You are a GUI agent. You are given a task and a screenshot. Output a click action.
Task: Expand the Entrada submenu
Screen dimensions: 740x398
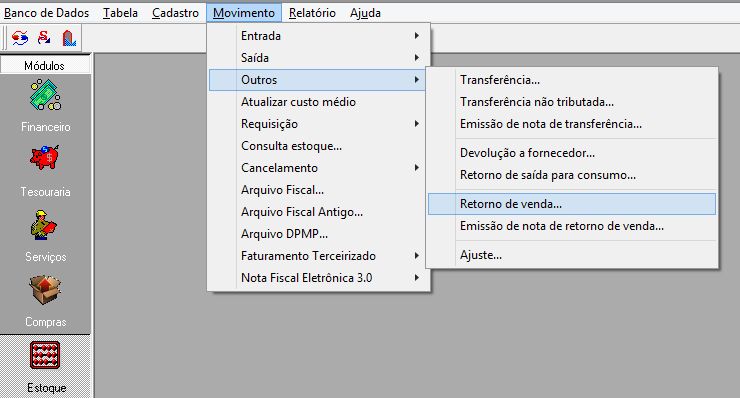click(x=319, y=36)
